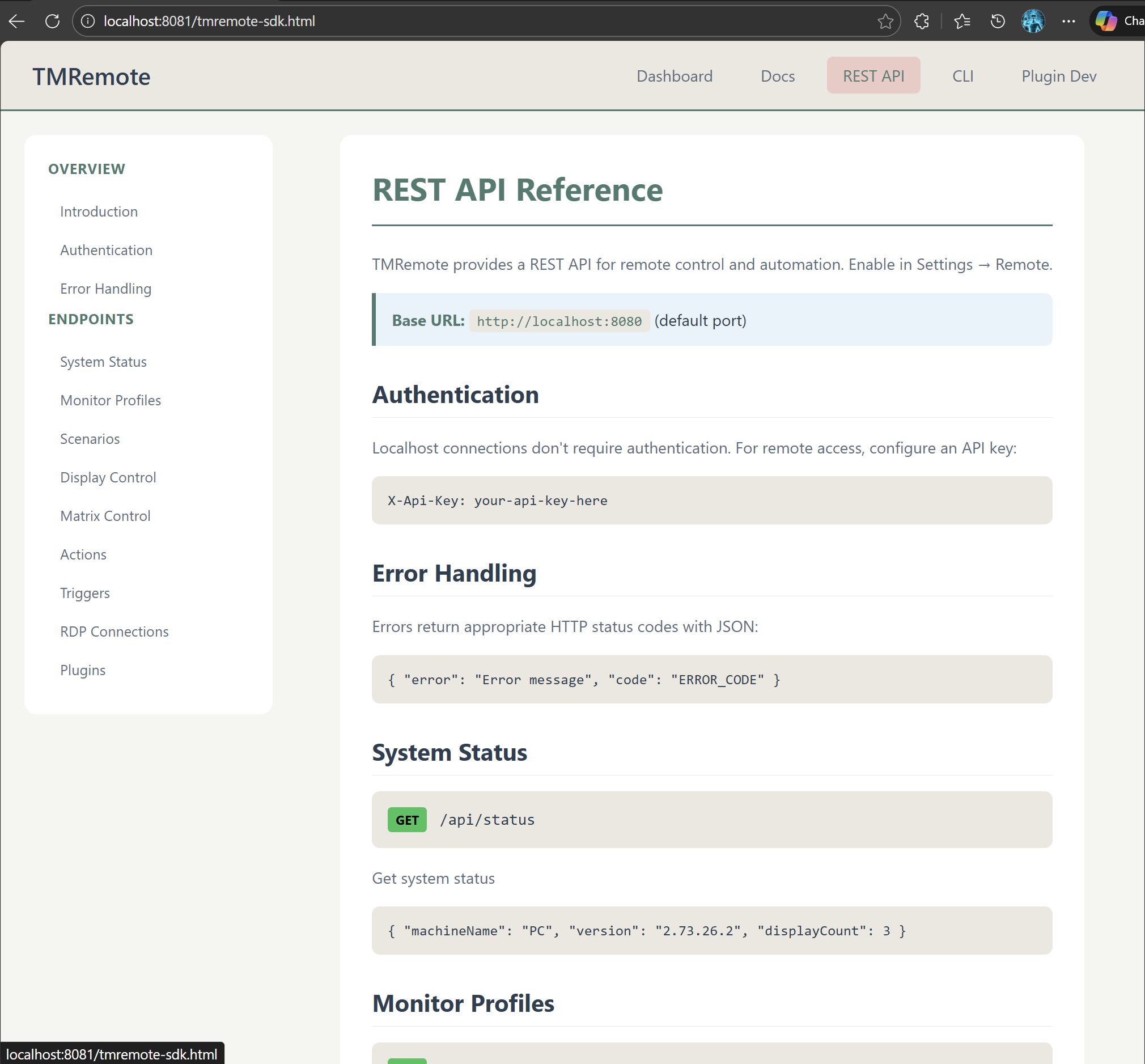
Task: Open site information icon in address bar
Action: 87,21
